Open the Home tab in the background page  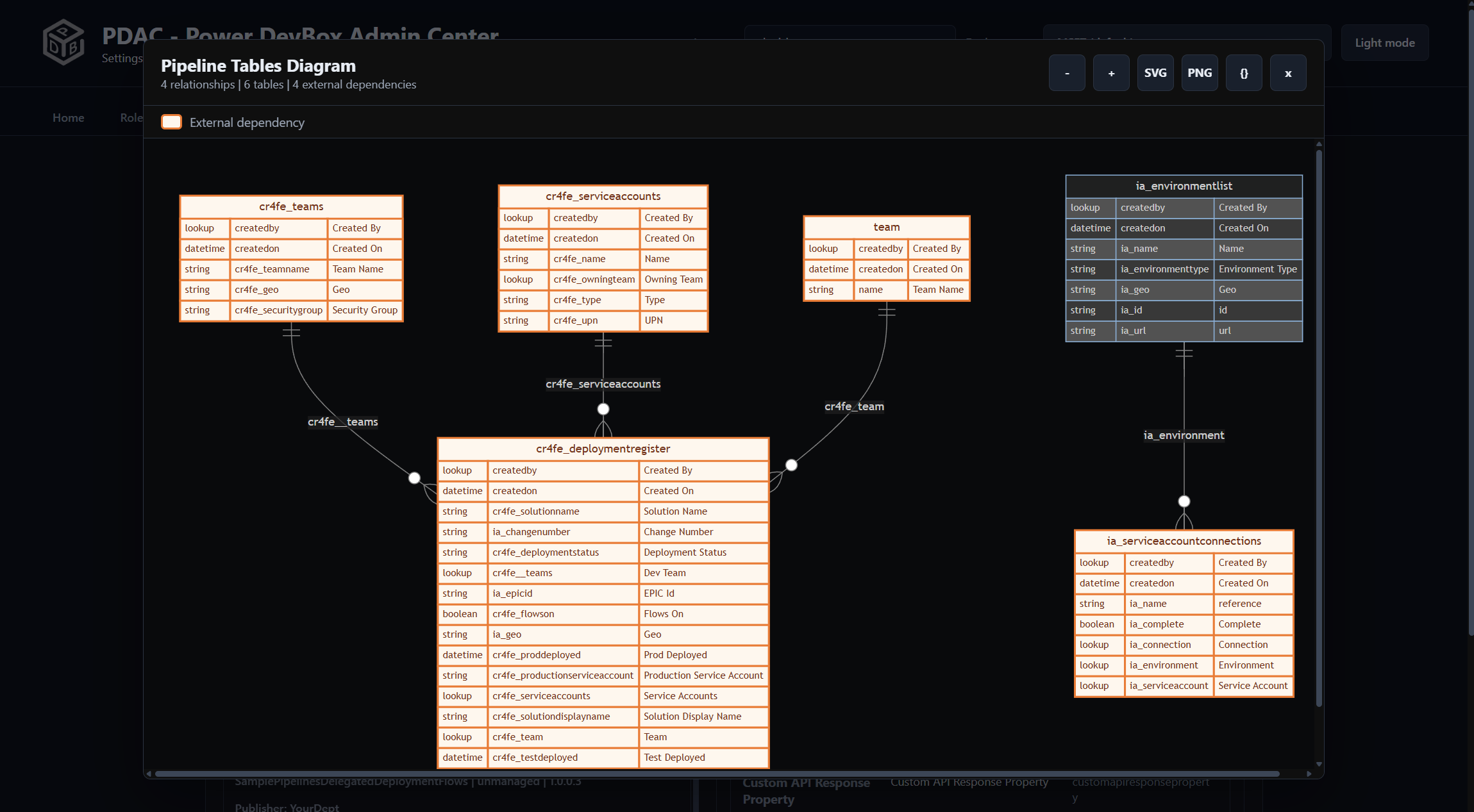click(x=69, y=118)
